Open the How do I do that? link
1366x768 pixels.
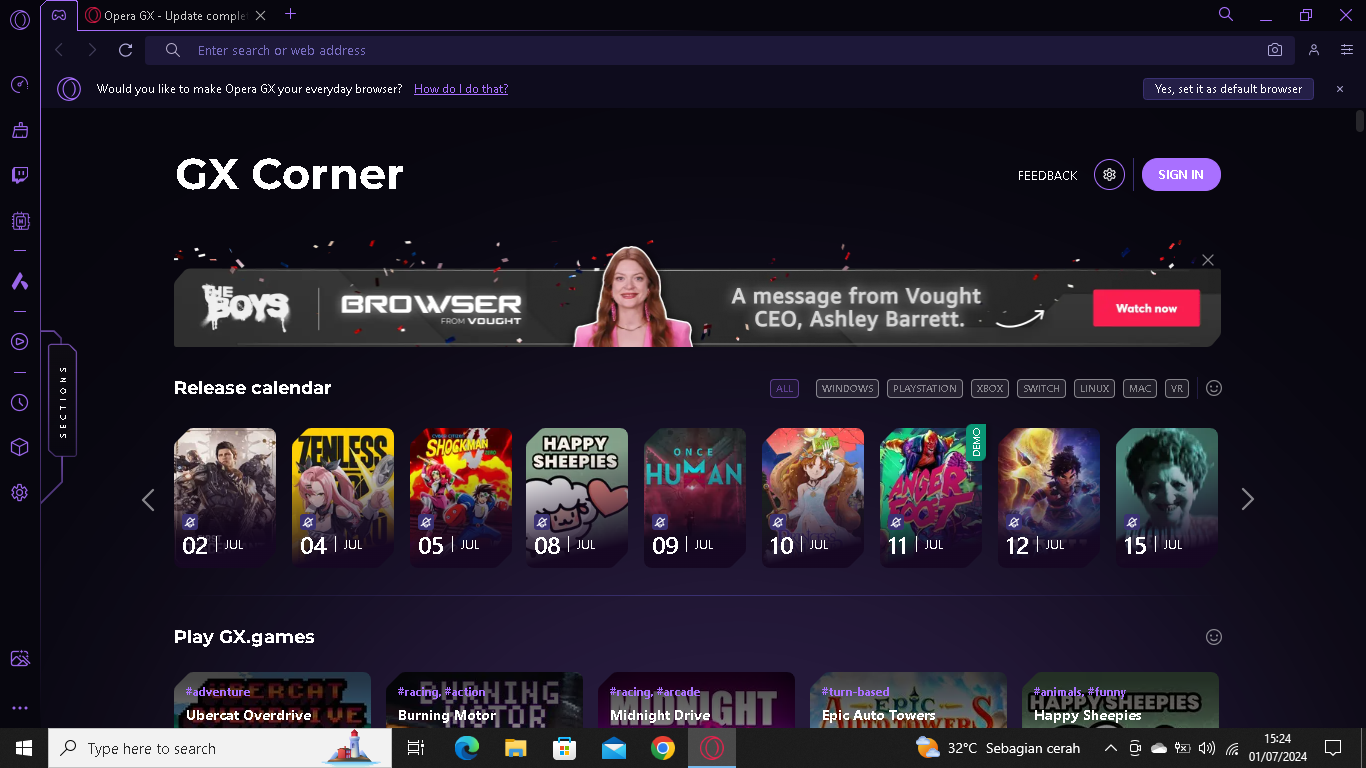click(x=461, y=89)
